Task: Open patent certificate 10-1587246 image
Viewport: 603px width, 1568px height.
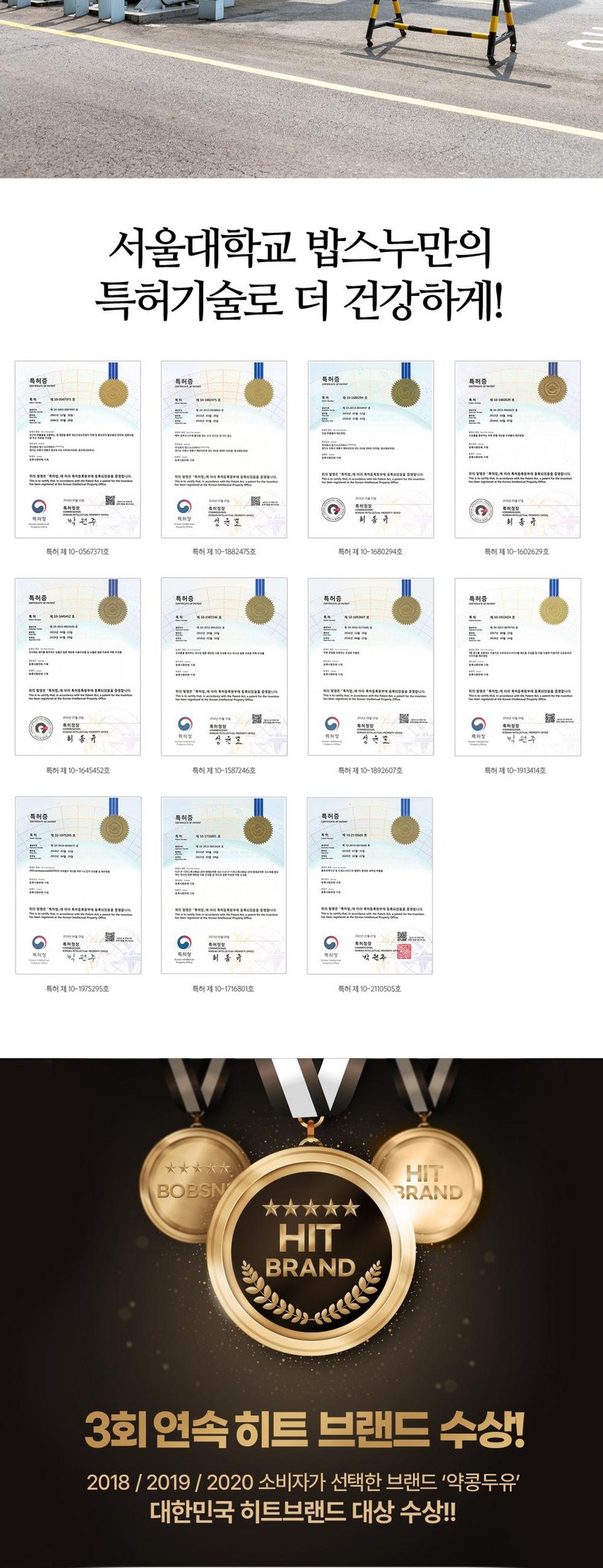Action: pos(224,666)
